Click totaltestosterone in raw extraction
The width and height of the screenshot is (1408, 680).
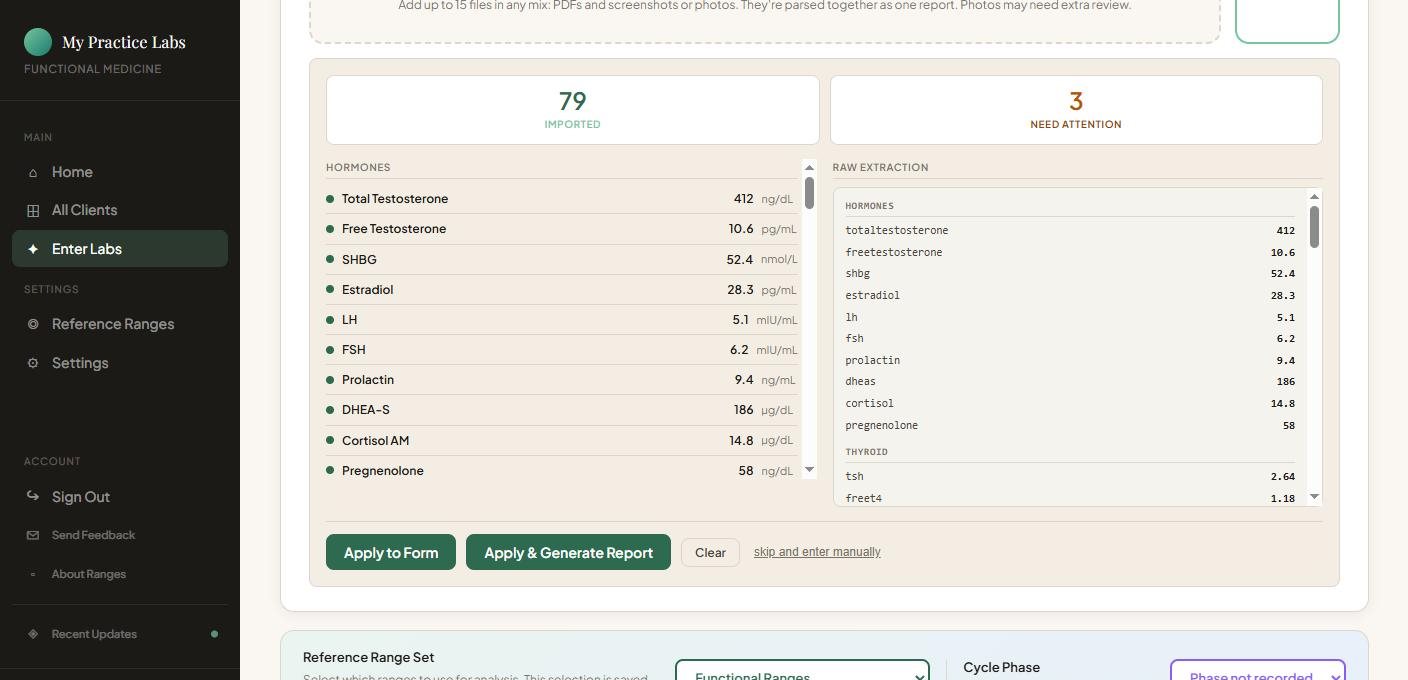[897, 230]
